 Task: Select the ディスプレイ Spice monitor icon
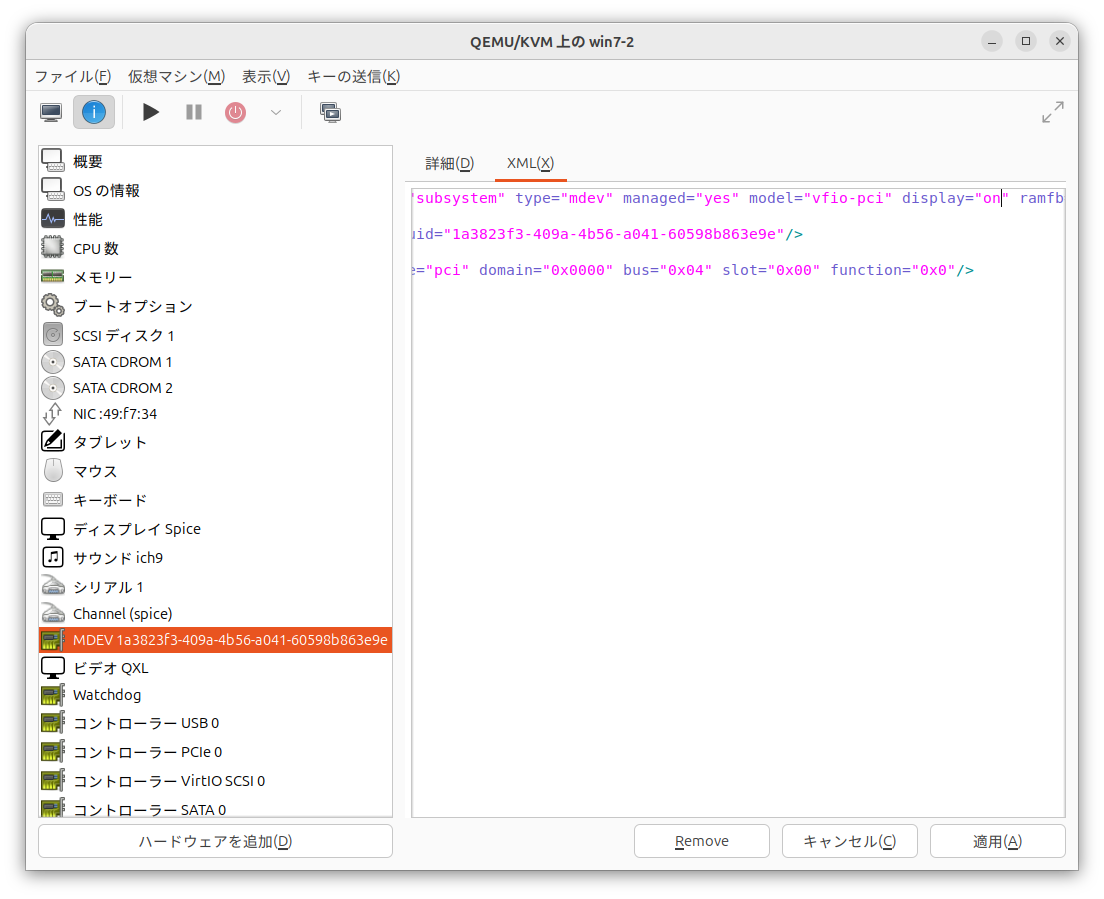(x=53, y=529)
